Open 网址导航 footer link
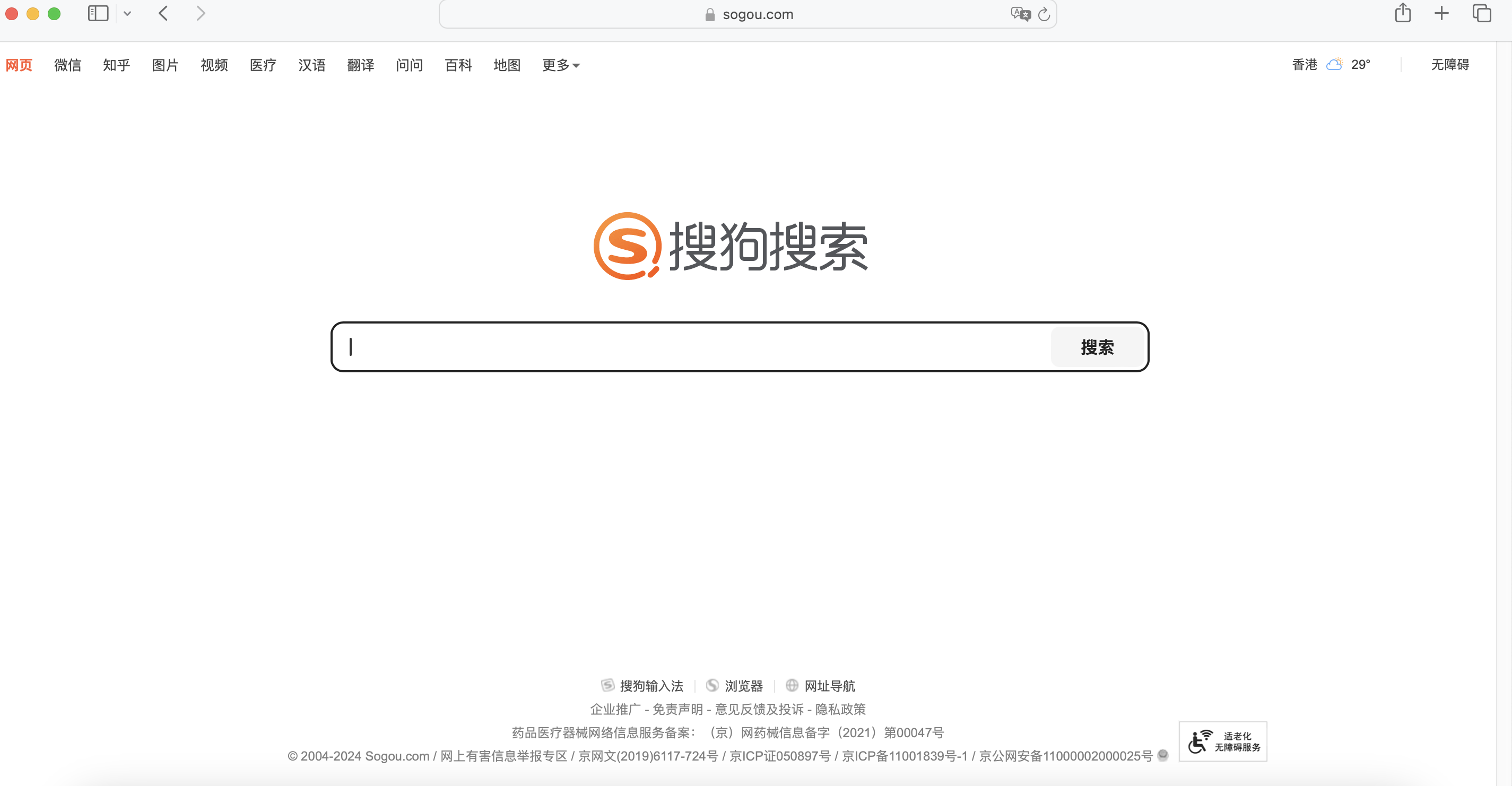The height and width of the screenshot is (786, 1512). pos(829,686)
